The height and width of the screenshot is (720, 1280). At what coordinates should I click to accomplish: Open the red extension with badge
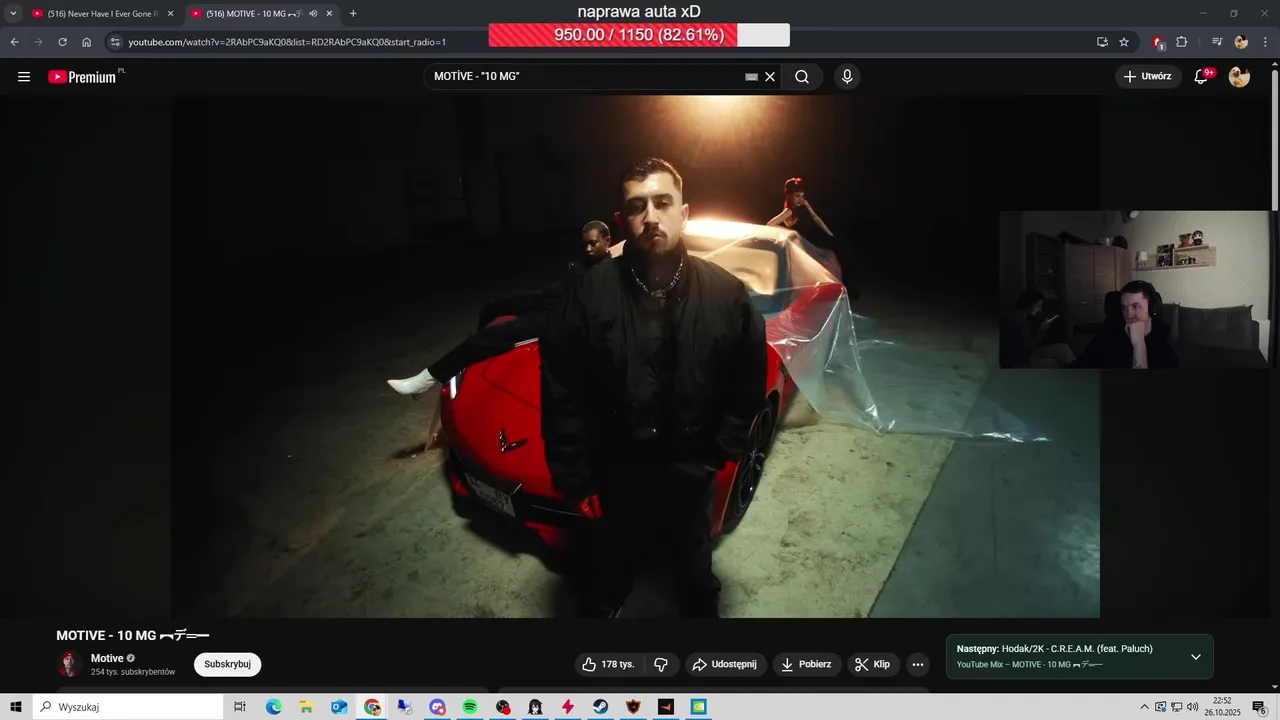(1158, 42)
